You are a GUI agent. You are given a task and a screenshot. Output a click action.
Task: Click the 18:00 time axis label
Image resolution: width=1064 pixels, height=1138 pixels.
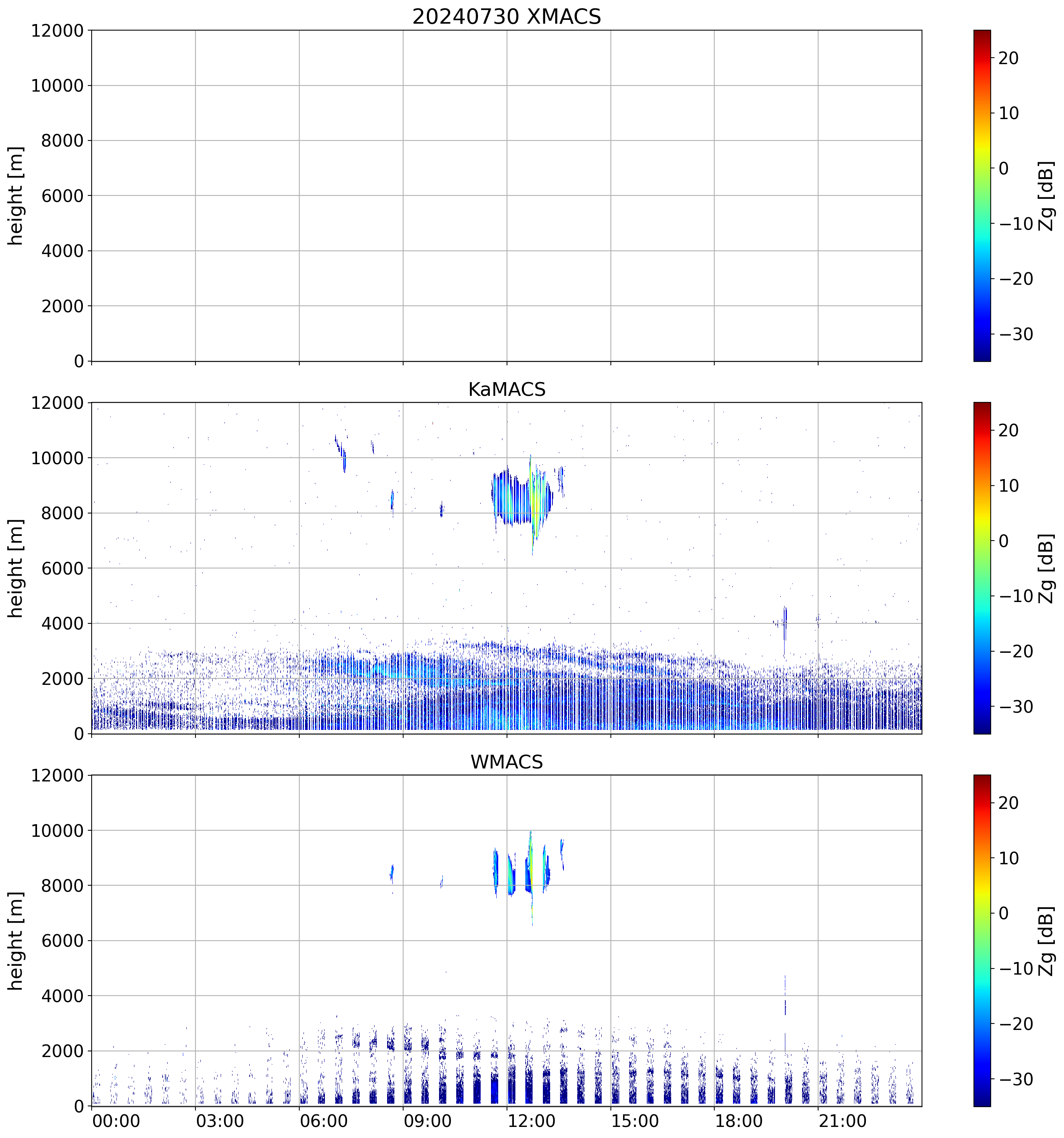click(738, 1122)
